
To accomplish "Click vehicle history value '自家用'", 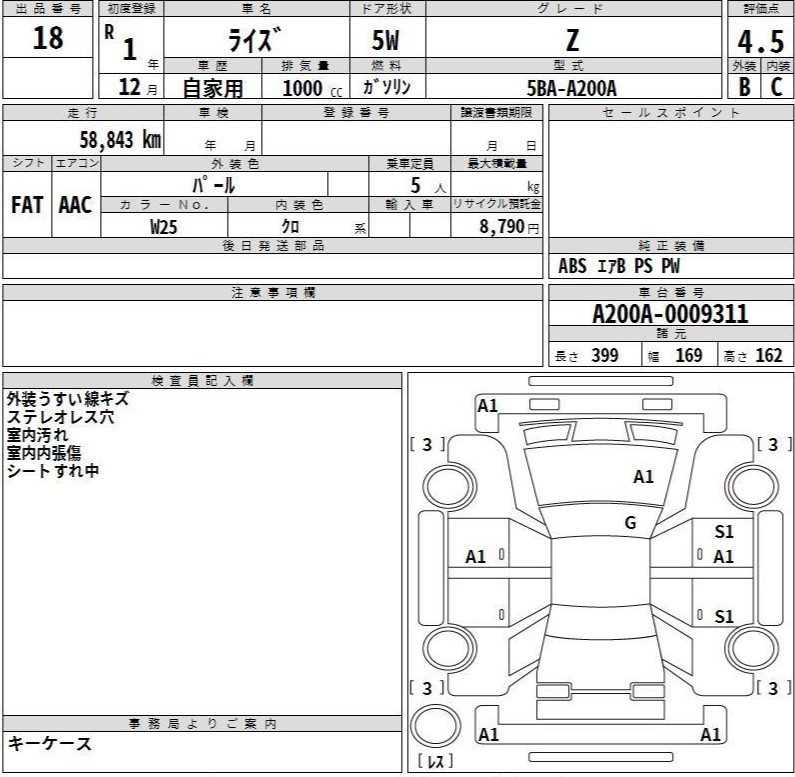I will 213,88.
